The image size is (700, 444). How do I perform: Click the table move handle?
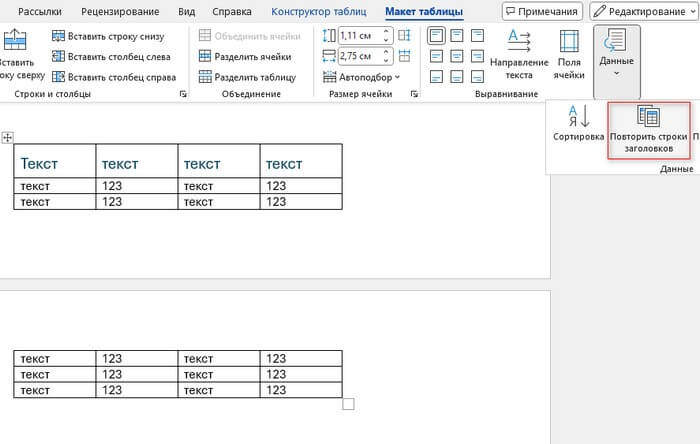pos(8,136)
